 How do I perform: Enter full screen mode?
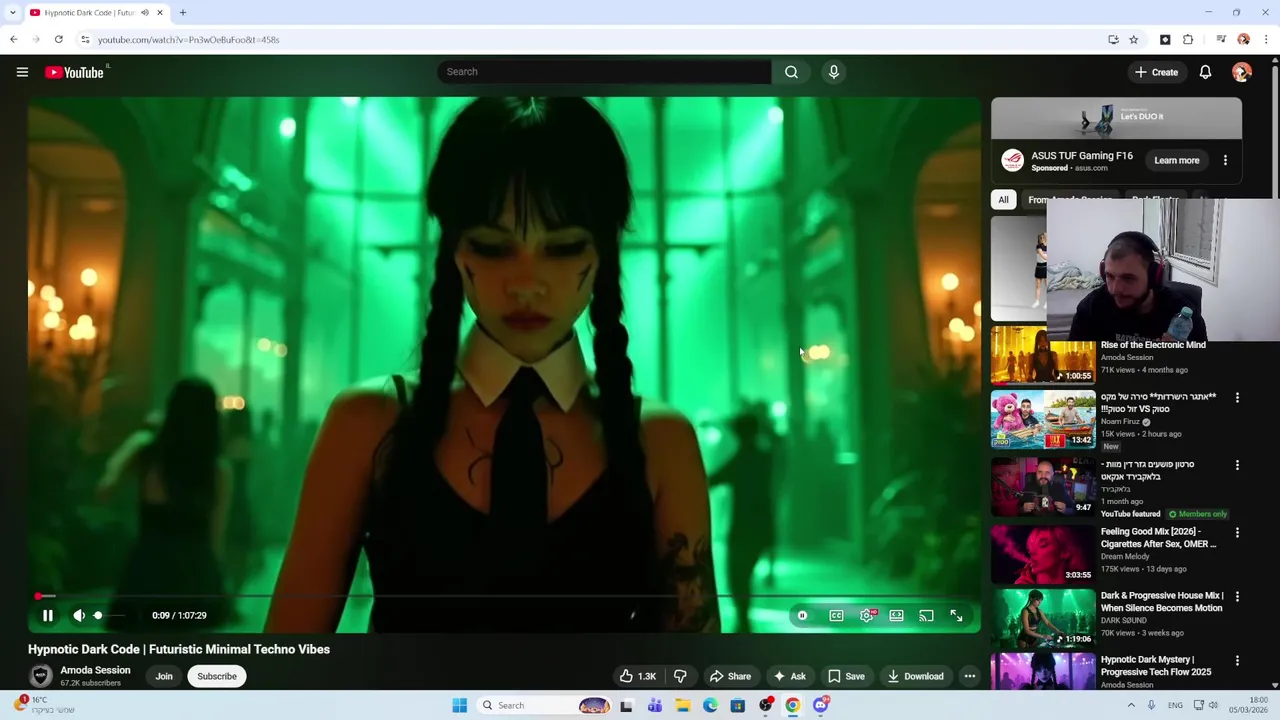tap(956, 616)
